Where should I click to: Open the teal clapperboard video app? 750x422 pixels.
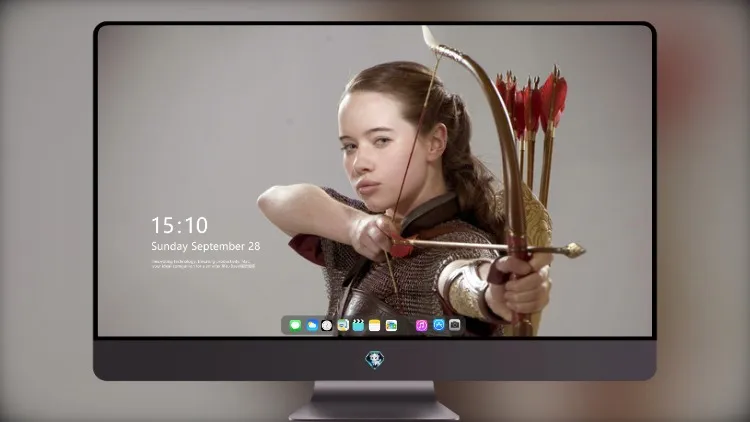click(358, 325)
